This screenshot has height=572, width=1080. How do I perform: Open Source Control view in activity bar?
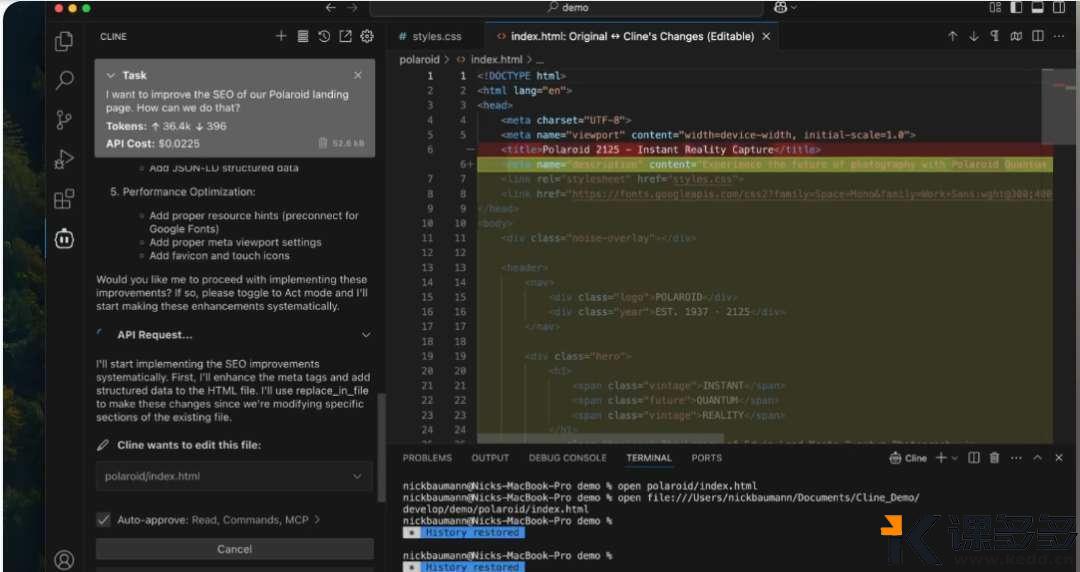(x=64, y=120)
